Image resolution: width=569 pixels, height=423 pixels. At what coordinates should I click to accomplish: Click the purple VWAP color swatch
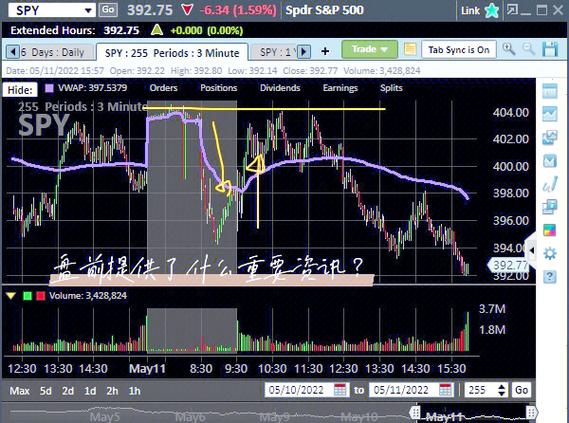coord(49,88)
